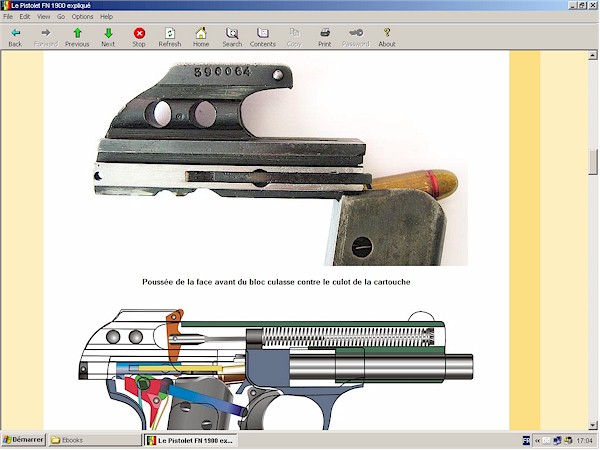Print the page using the Print icon
Viewport: 600px width, 450px height.
[325, 33]
